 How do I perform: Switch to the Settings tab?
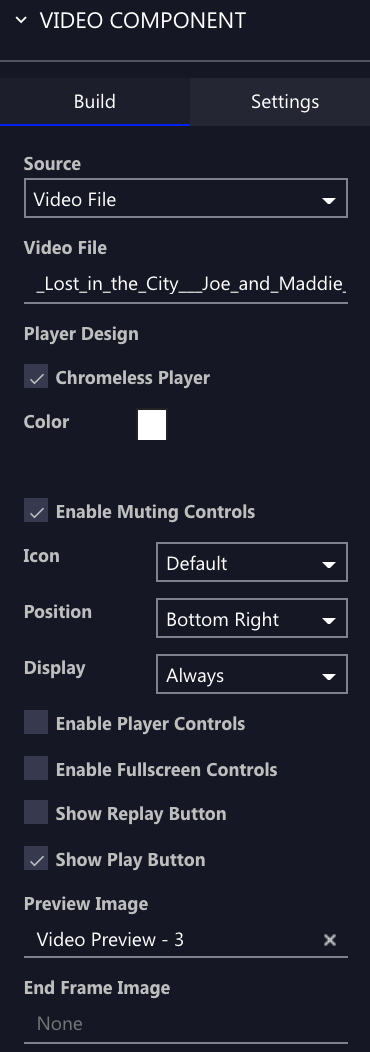pyautogui.click(x=285, y=102)
